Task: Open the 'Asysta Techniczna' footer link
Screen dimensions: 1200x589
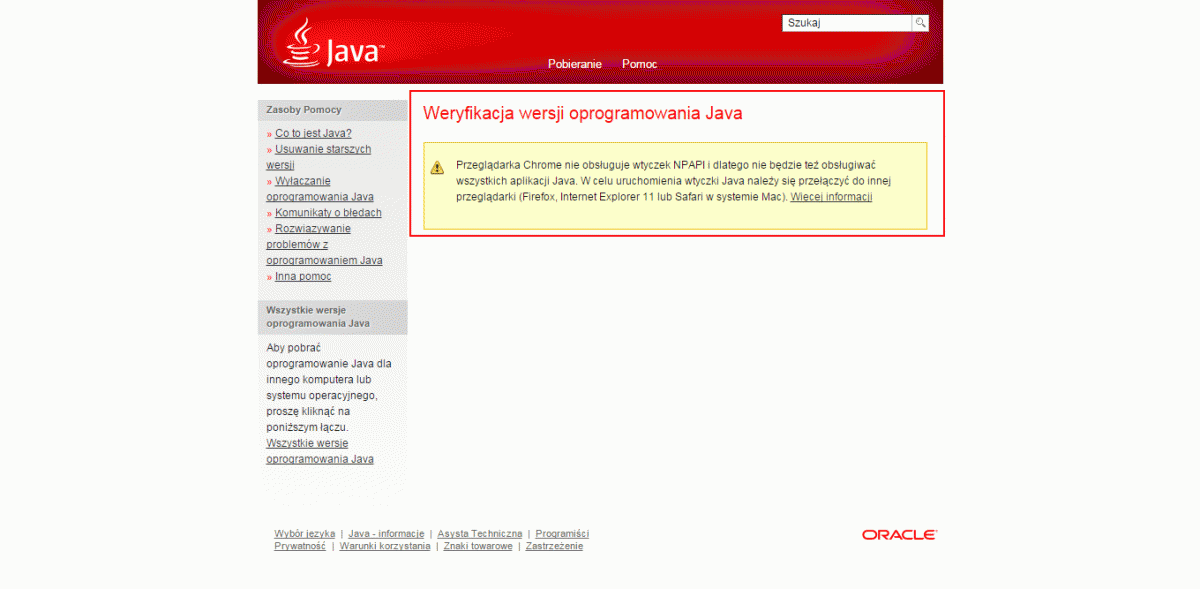Action: pos(479,534)
